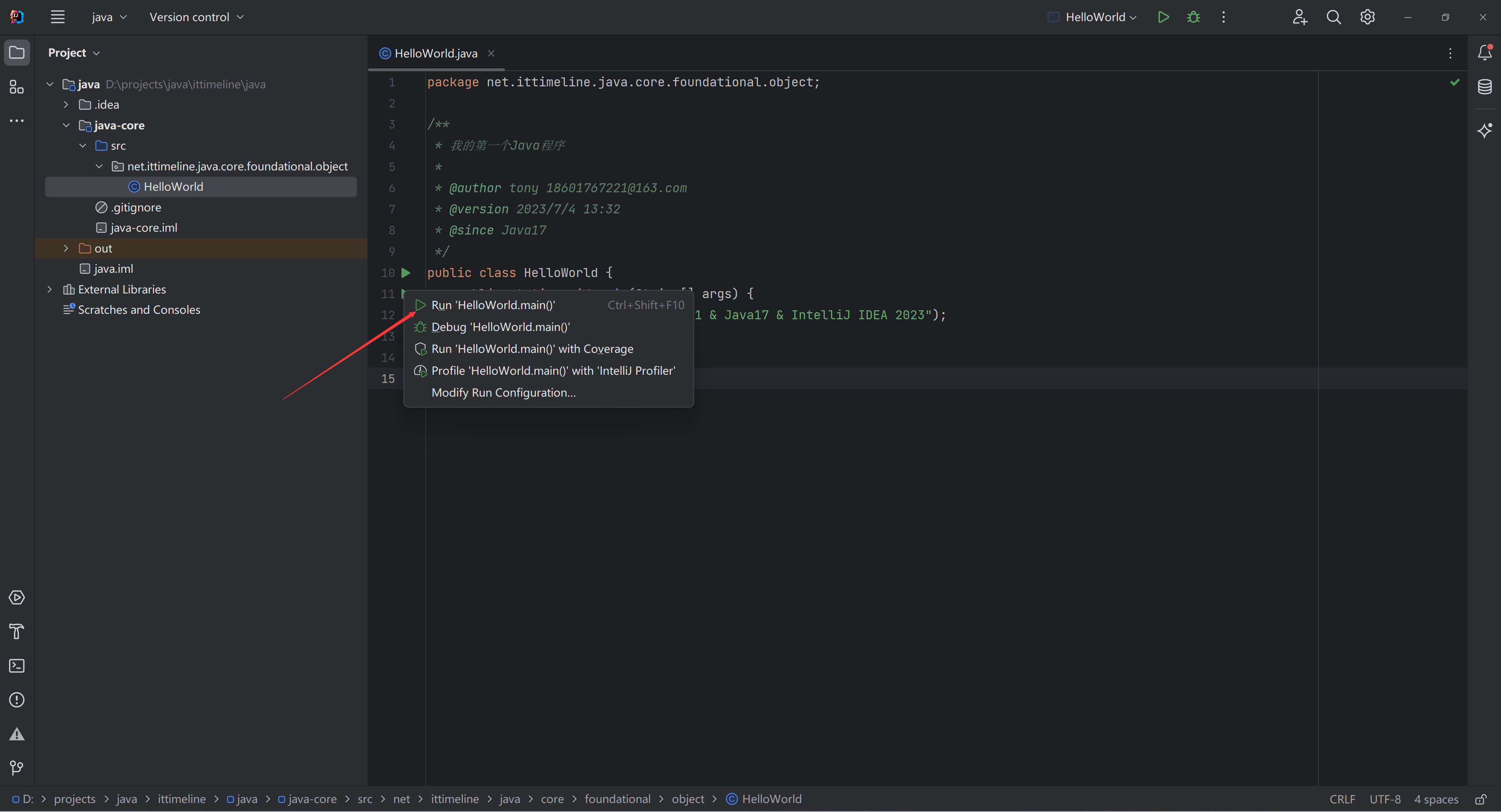Viewport: 1501px width, 812px height.
Task: Click gutter run icon at line 10
Action: click(x=406, y=273)
